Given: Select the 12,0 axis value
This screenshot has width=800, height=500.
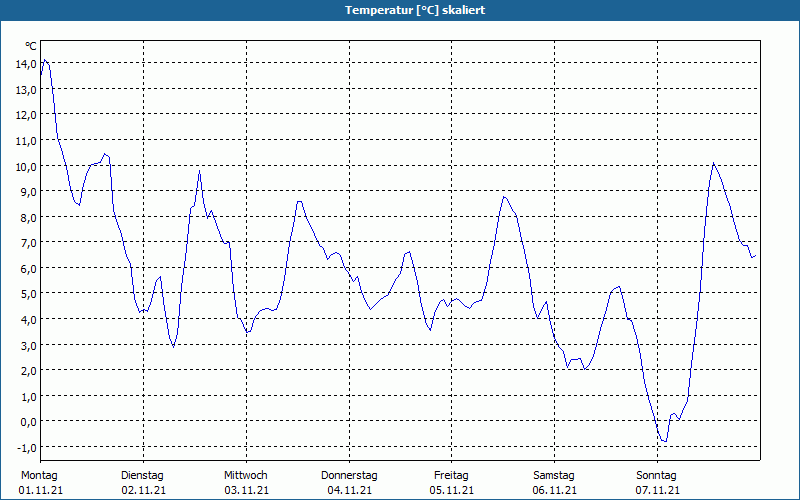Looking at the screenshot, I should [x=26, y=115].
